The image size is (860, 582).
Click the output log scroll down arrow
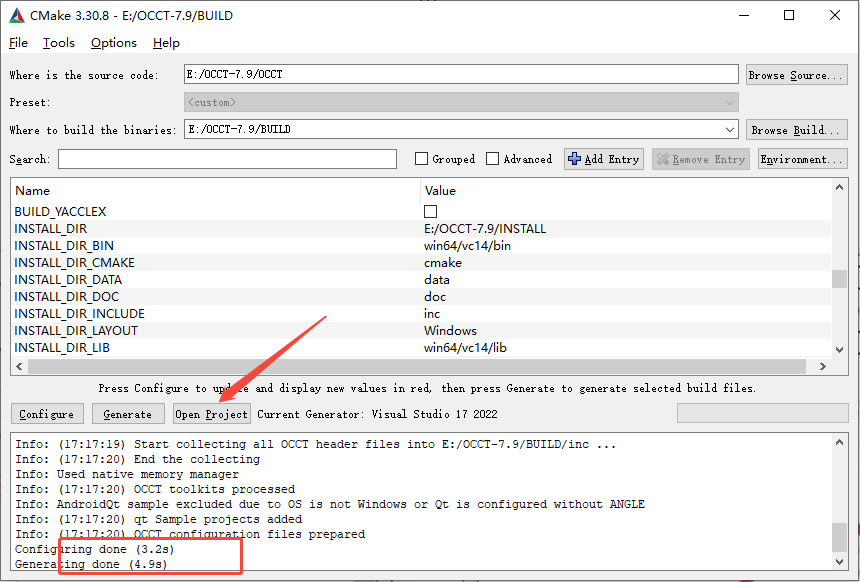[839, 561]
